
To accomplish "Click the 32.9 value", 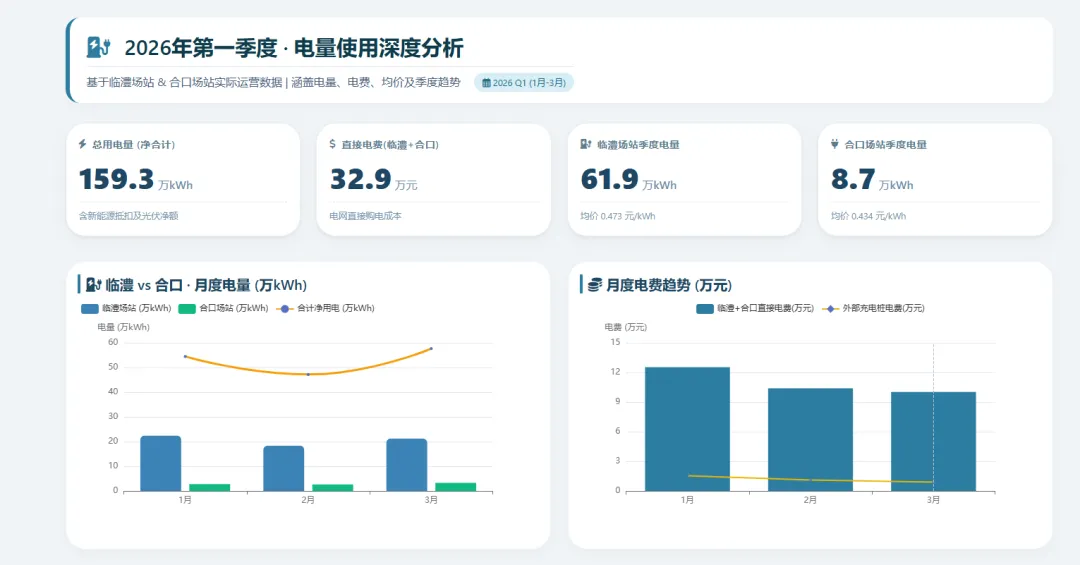I will [x=360, y=179].
